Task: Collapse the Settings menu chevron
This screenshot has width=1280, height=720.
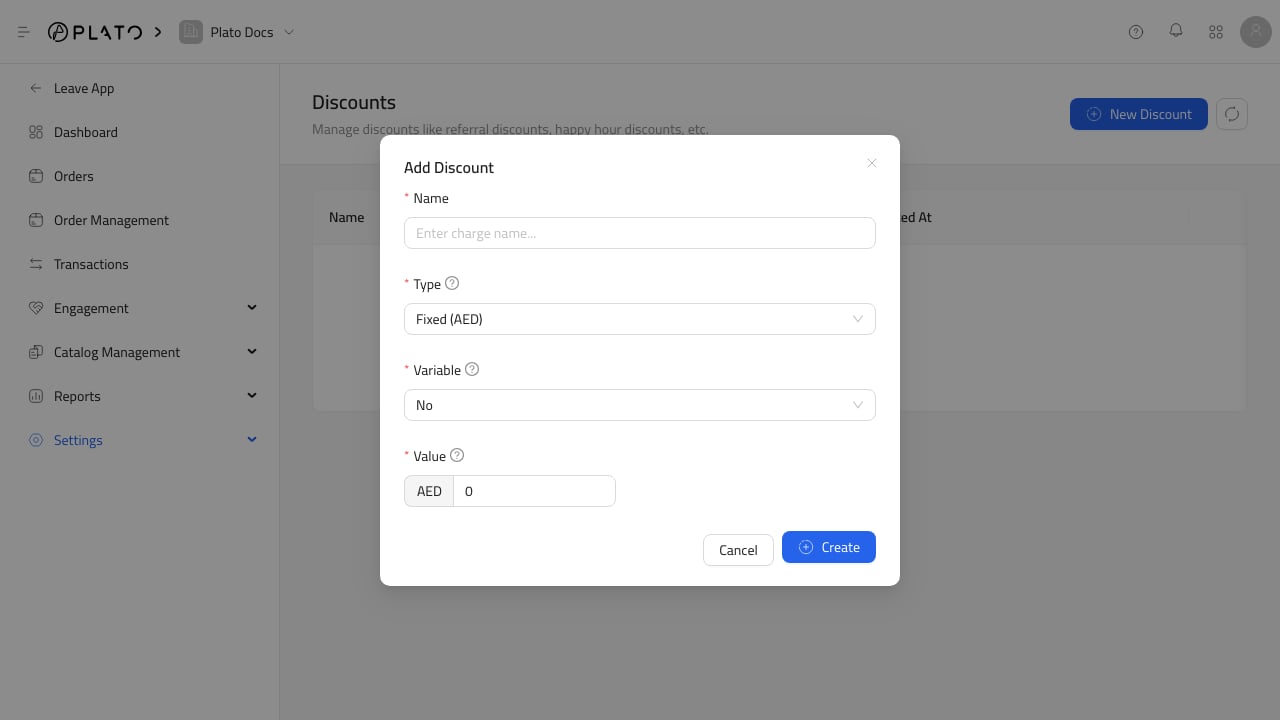Action: pos(252,440)
